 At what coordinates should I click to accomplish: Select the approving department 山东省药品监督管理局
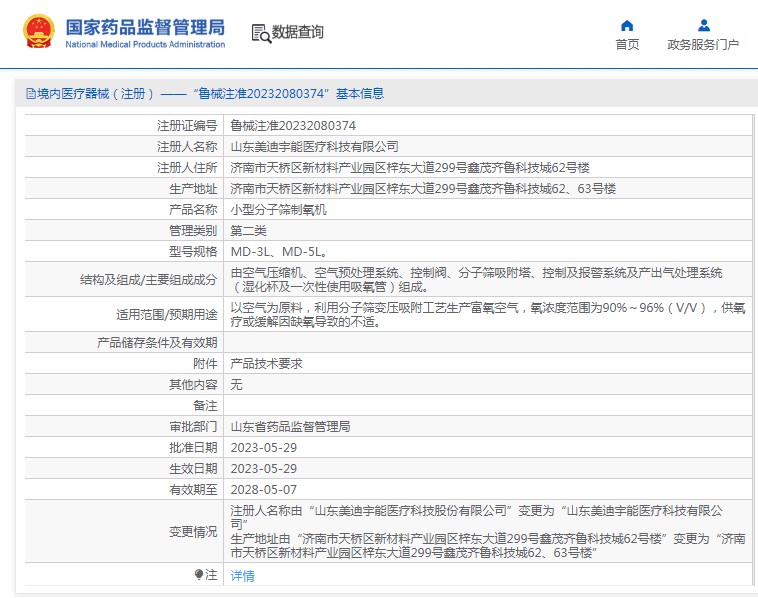click(x=290, y=427)
